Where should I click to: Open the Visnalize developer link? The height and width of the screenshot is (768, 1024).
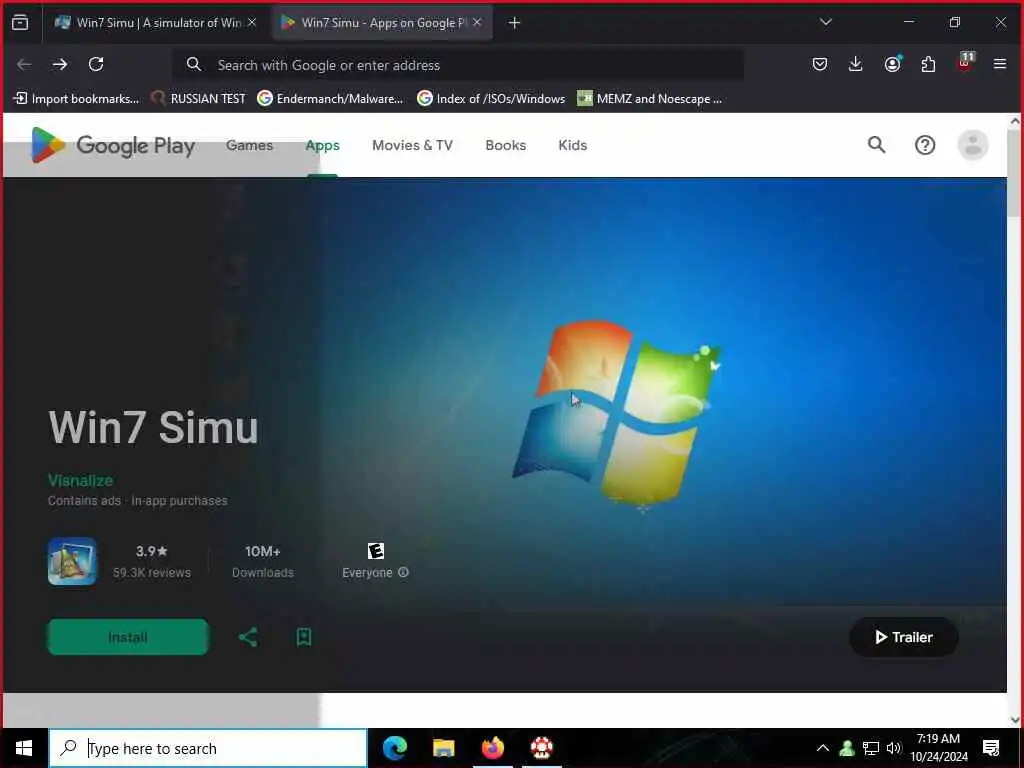(80, 480)
